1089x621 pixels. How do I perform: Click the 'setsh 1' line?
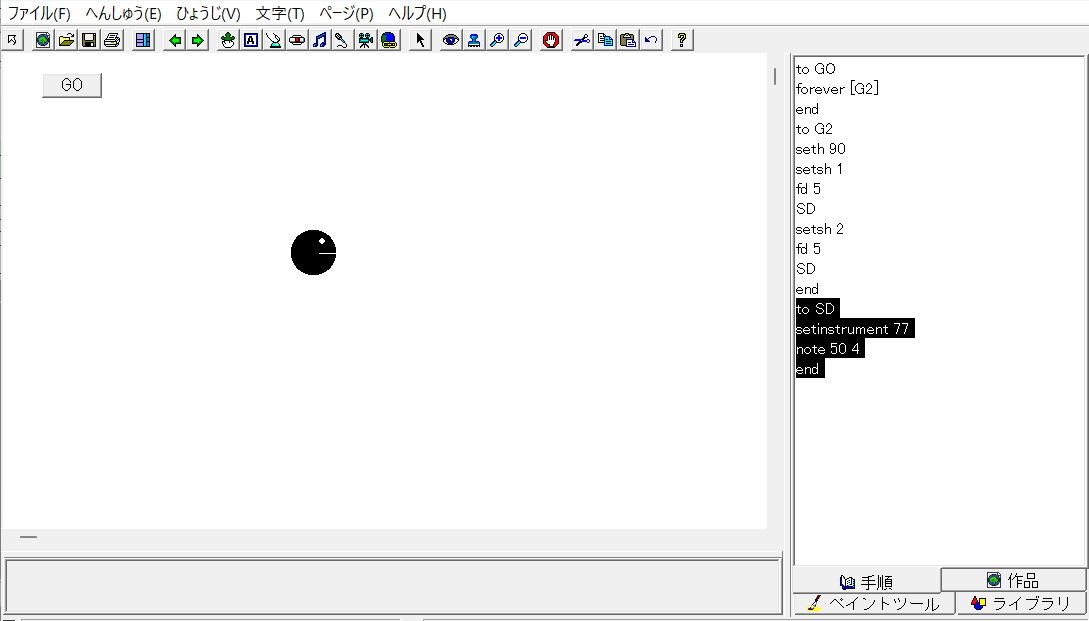819,169
